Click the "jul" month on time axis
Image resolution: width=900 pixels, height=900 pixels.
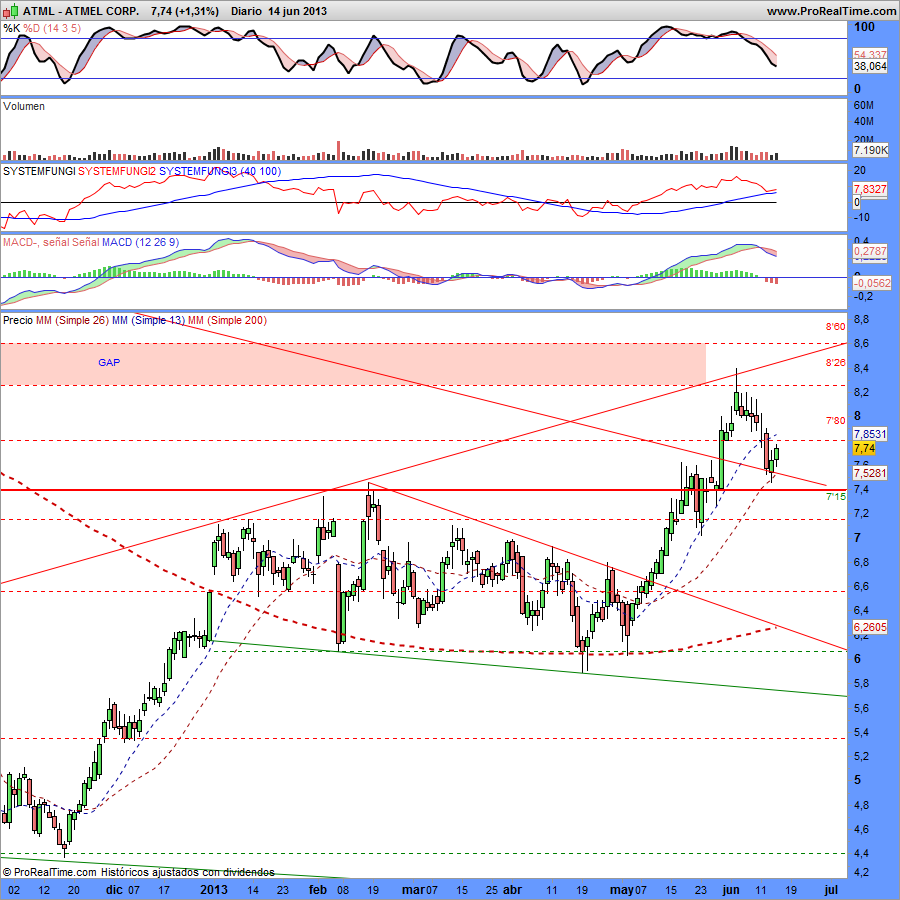click(831, 890)
